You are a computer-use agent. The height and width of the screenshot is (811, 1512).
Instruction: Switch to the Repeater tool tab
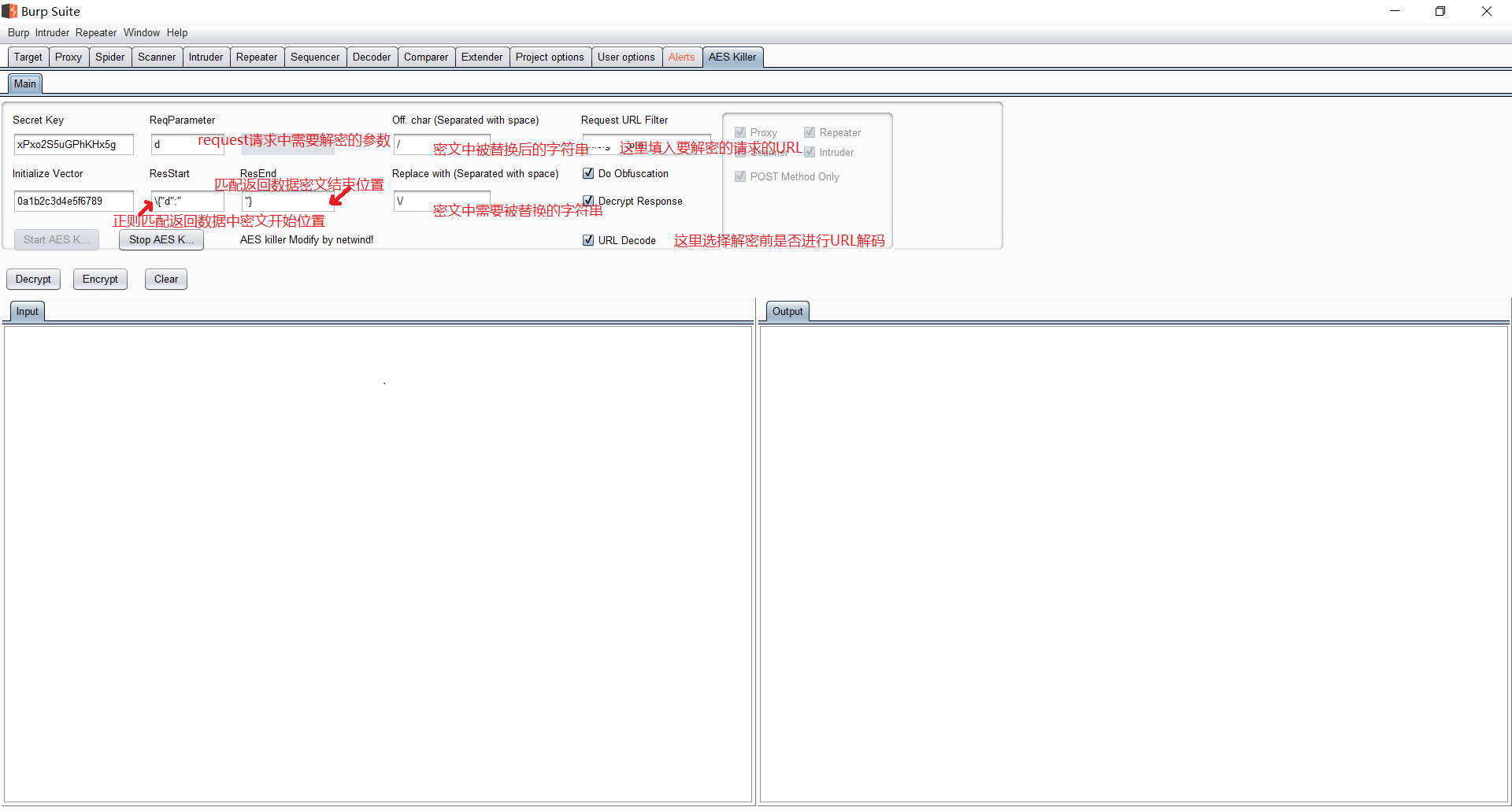pyautogui.click(x=257, y=57)
